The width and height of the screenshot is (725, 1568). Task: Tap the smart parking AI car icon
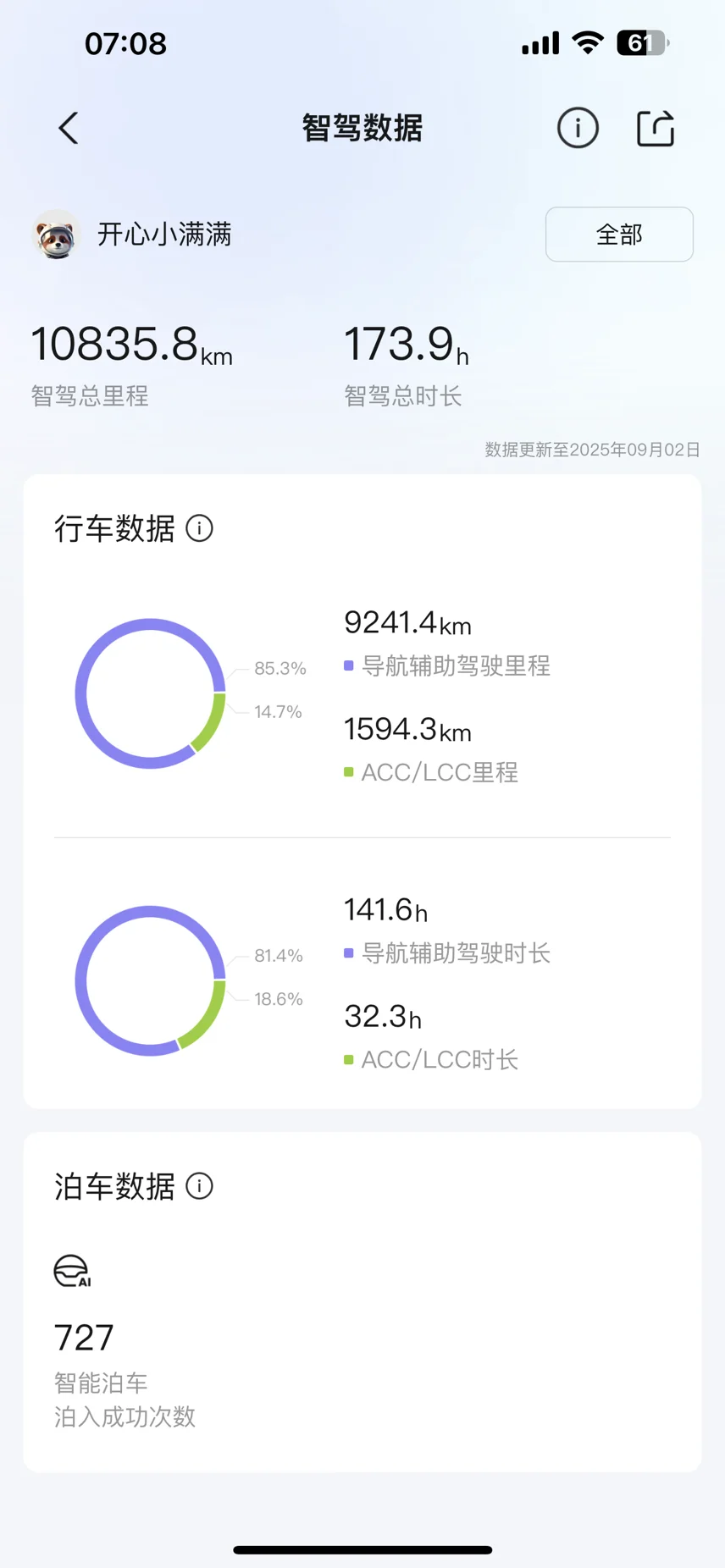click(x=72, y=1271)
